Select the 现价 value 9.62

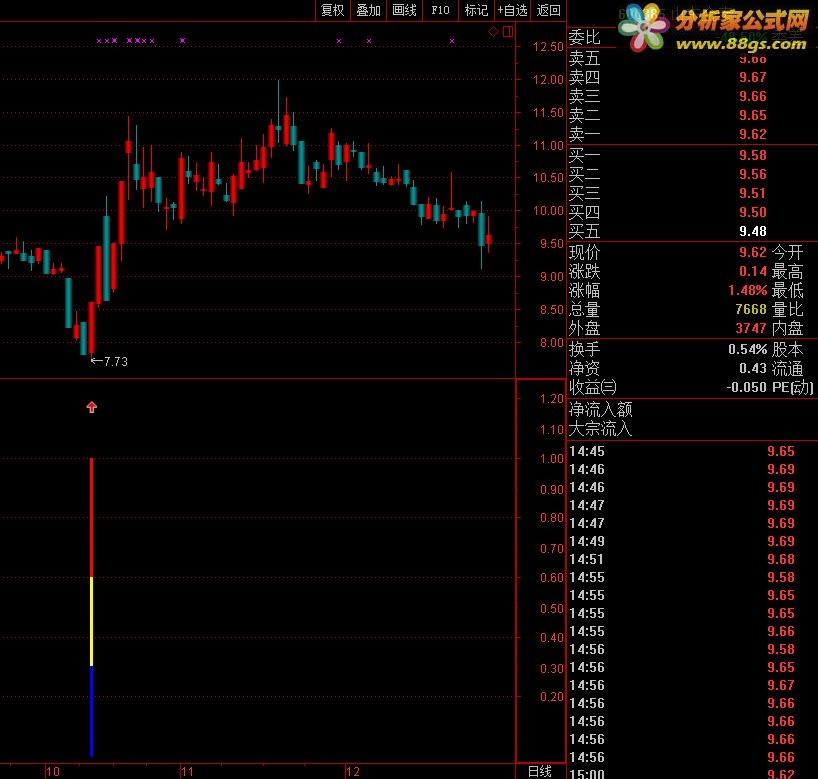point(753,253)
